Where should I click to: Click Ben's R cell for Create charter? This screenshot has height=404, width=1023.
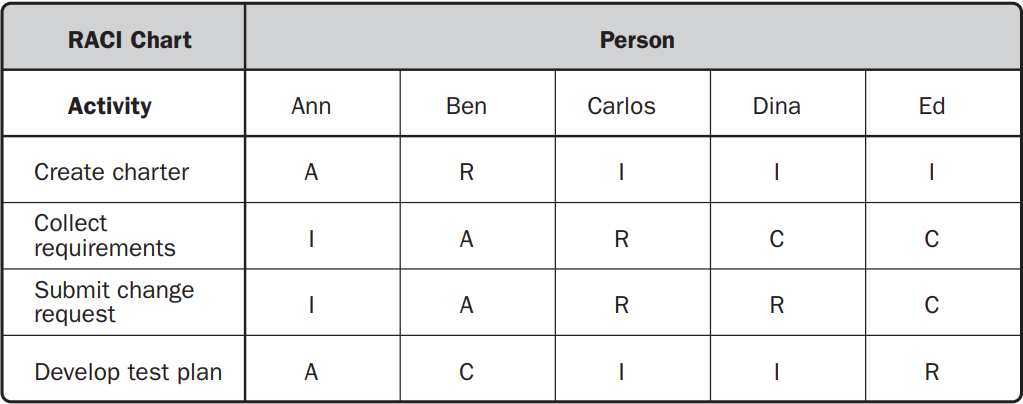(x=466, y=172)
